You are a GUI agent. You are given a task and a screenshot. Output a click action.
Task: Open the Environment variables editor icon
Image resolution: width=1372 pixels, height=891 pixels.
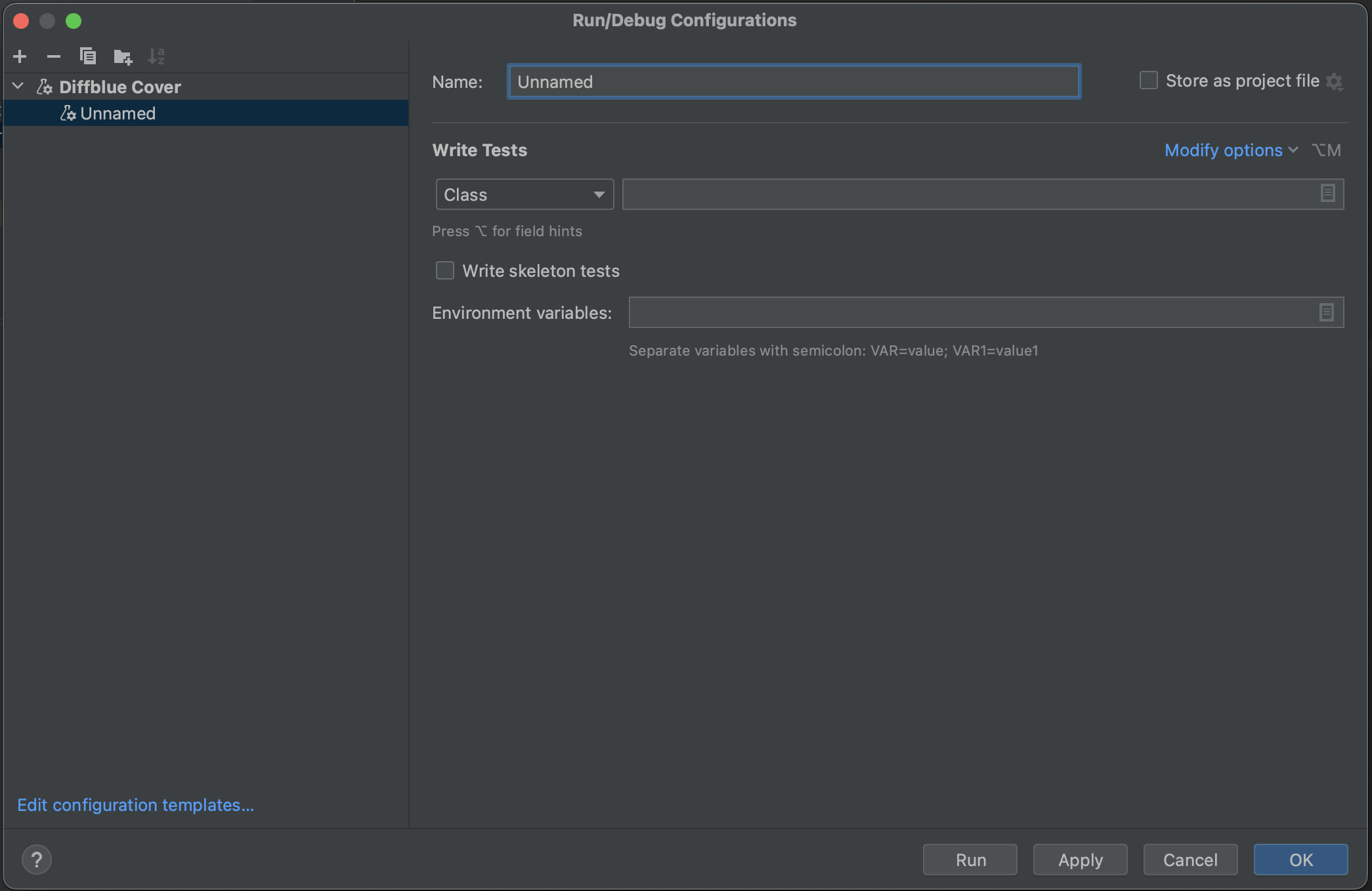1326,312
